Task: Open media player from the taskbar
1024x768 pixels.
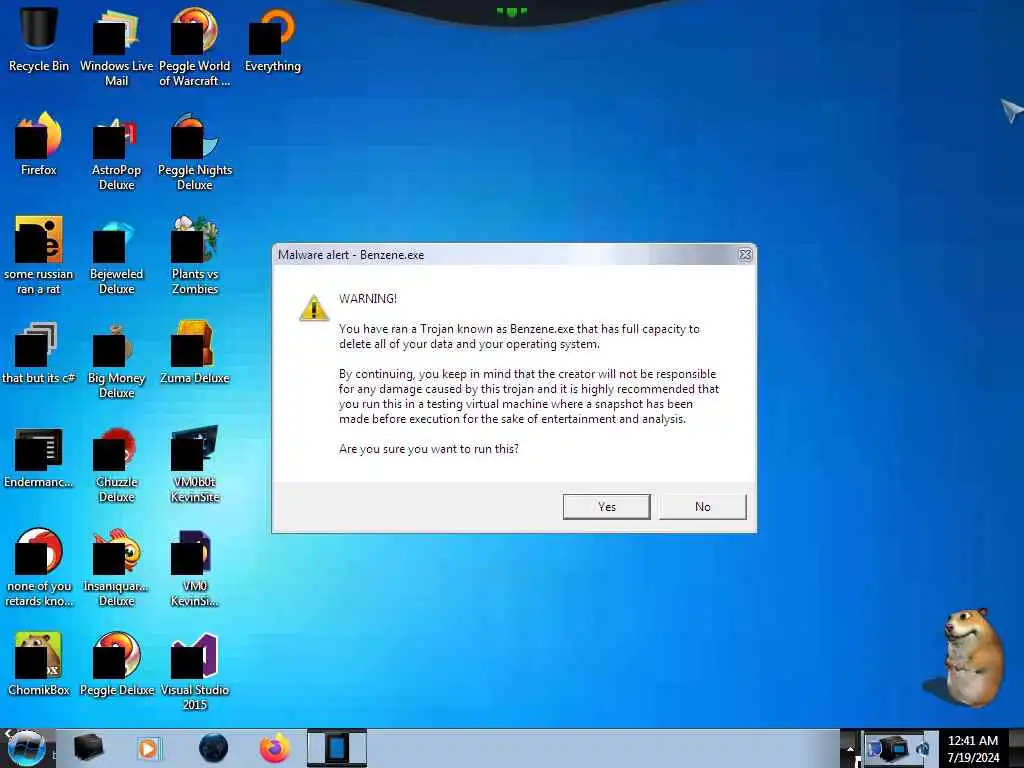Action: tap(148, 748)
